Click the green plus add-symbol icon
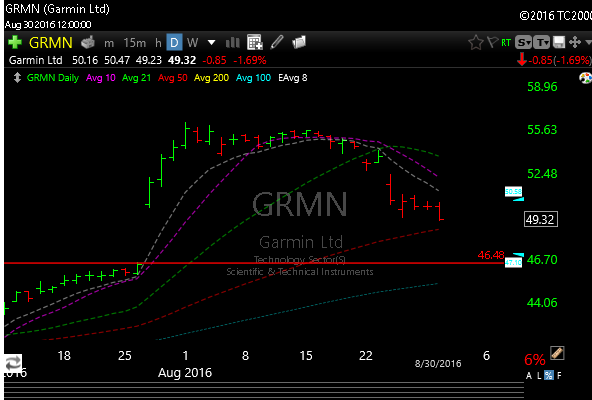 [15, 42]
